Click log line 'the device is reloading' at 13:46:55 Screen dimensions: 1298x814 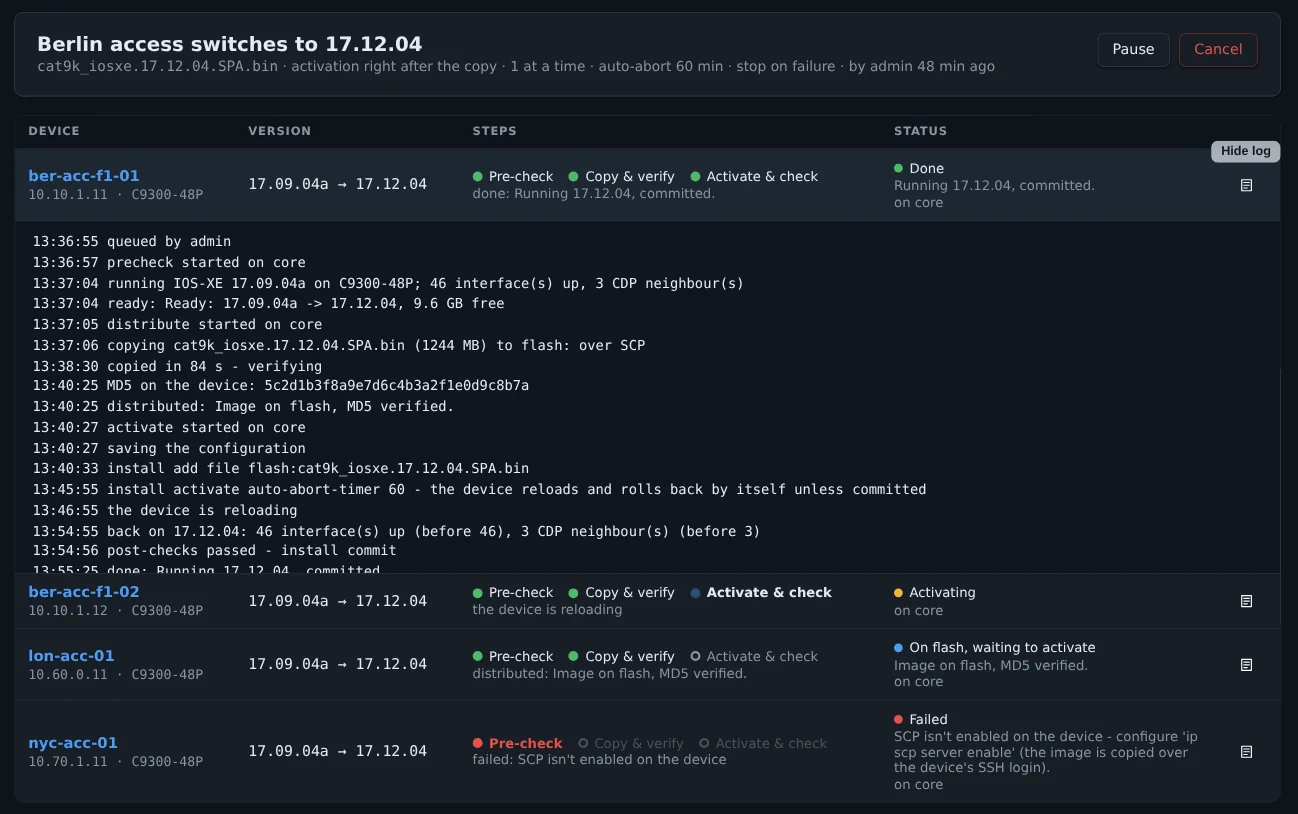[165, 510]
